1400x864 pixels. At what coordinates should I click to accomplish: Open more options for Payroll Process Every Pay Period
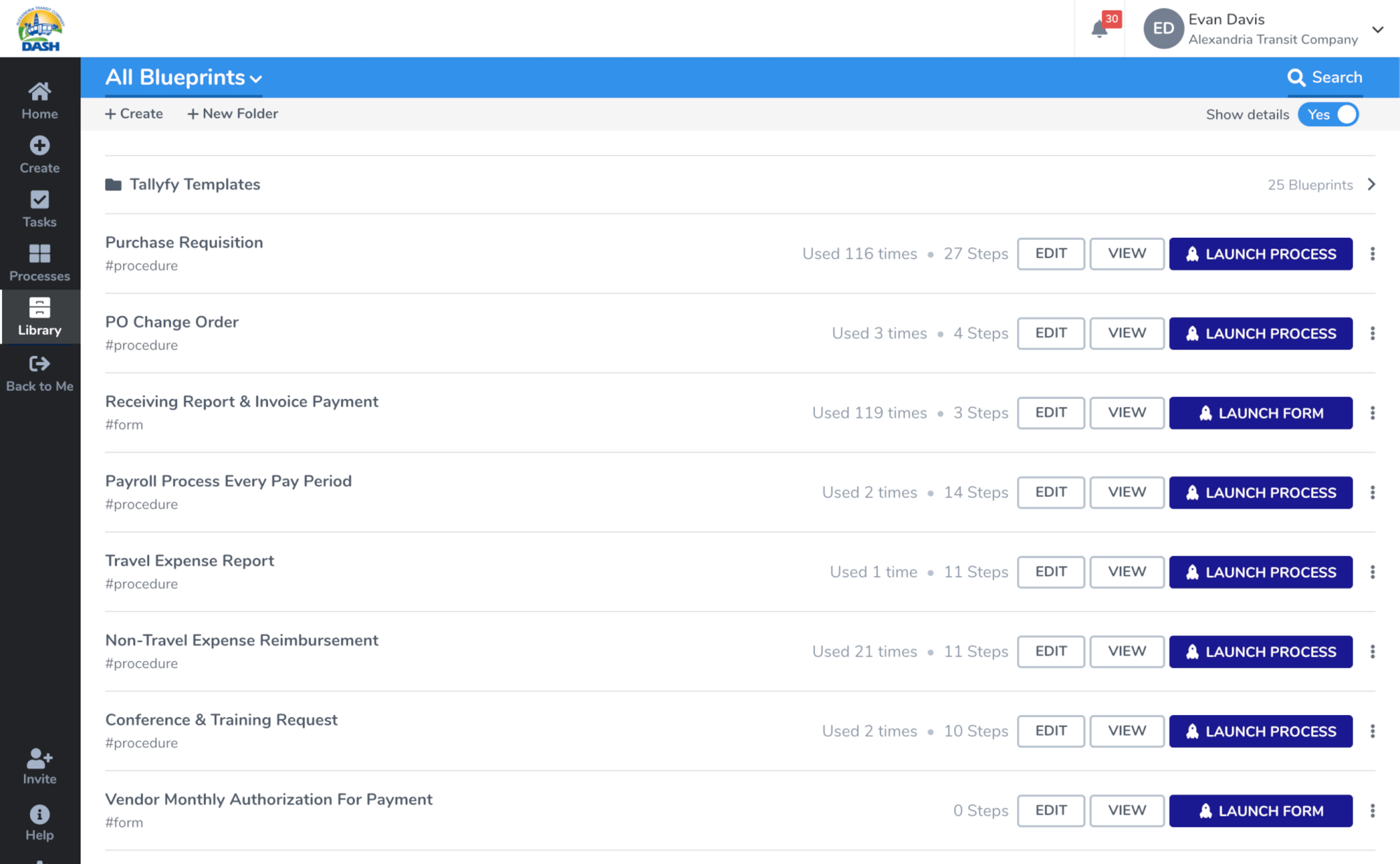tap(1373, 493)
